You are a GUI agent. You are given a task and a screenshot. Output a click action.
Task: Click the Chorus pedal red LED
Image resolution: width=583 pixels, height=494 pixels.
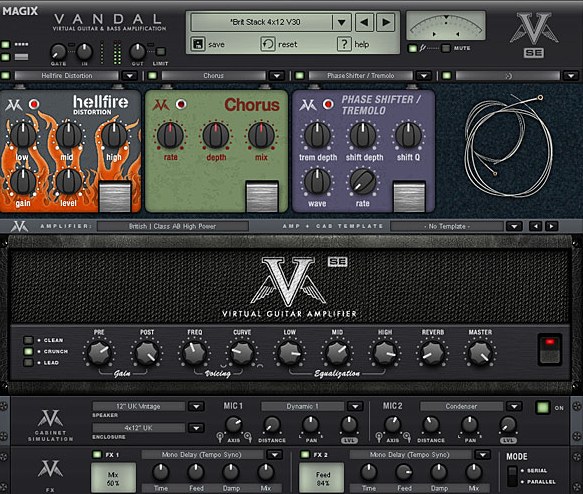(x=181, y=104)
